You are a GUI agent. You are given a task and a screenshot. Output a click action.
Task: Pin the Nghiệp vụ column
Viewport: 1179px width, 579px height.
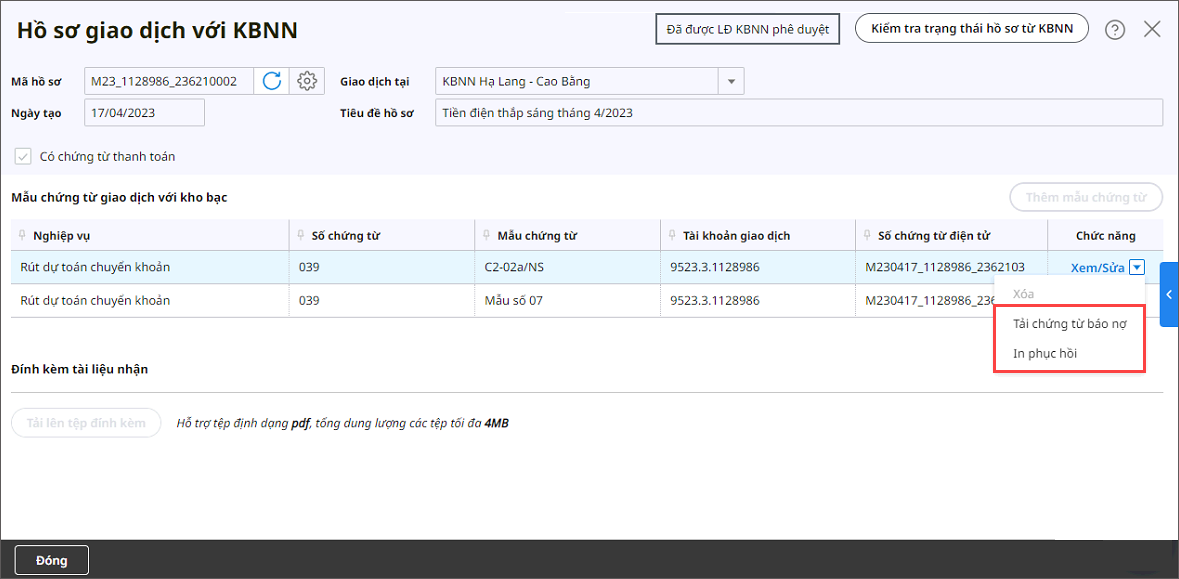23,236
